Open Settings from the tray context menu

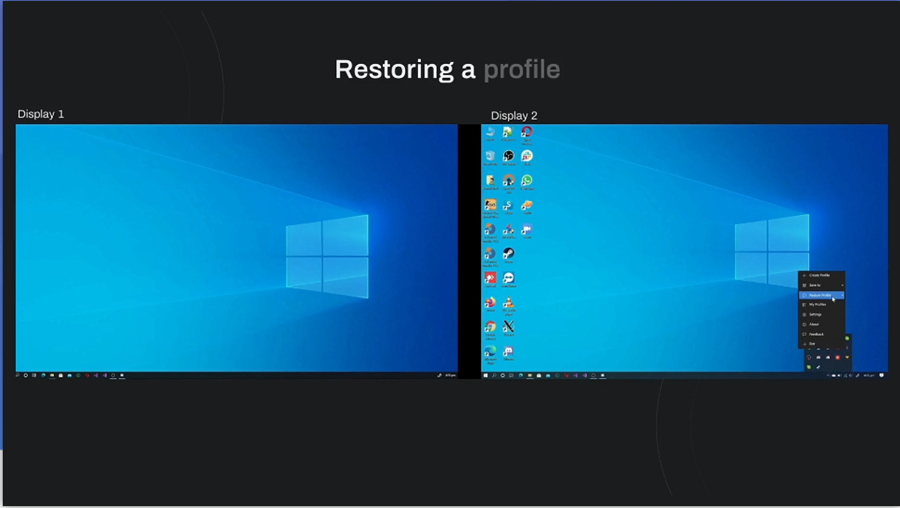coord(821,315)
